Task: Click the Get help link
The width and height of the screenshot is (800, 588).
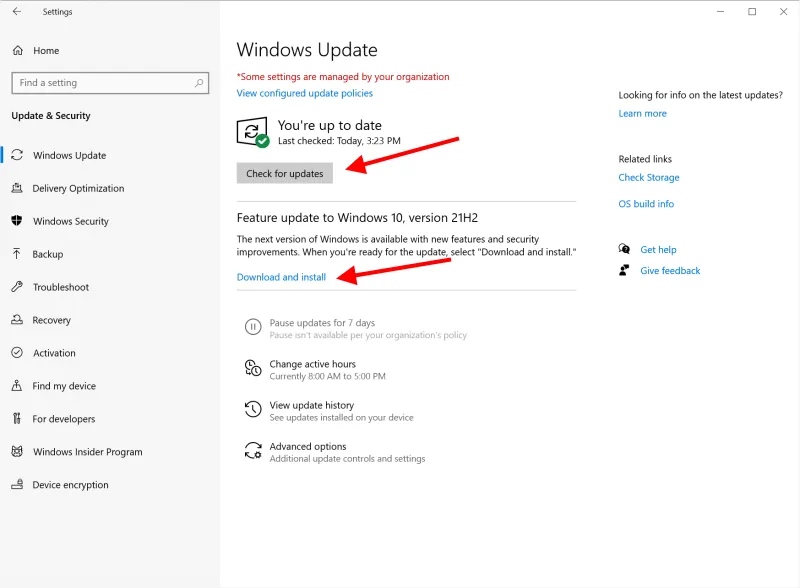Action: (658, 249)
